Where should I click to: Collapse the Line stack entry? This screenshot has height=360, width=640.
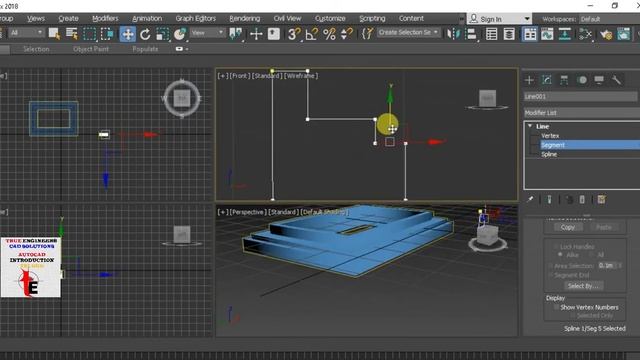[x=530, y=126]
